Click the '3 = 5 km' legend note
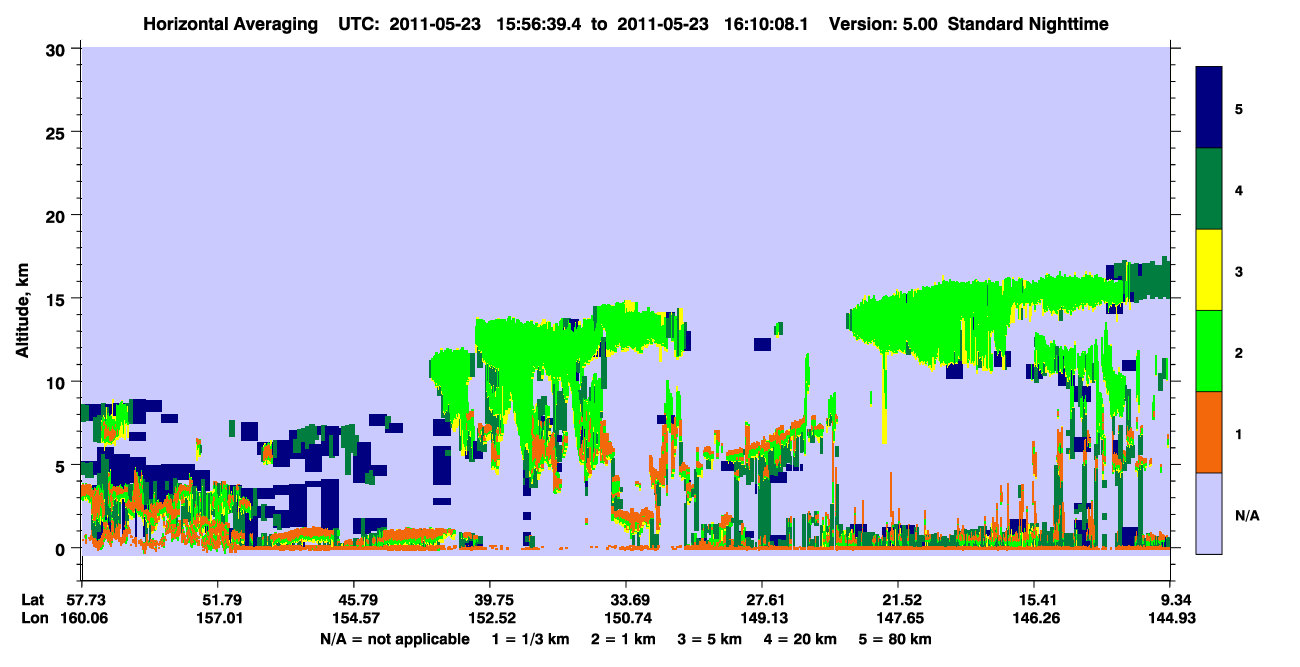The height and width of the screenshot is (667, 1300). click(x=709, y=639)
